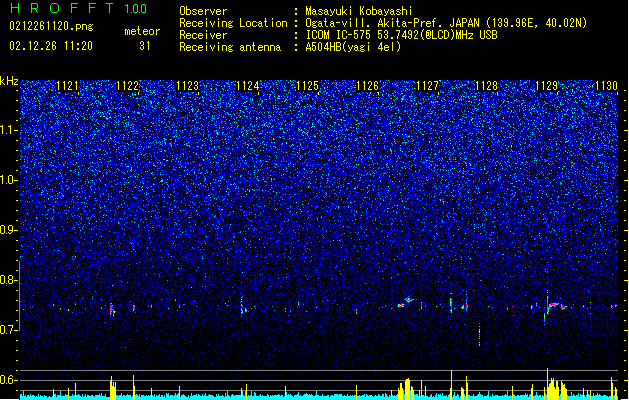Click the curved meteor echo before 1127
629x400 pixels.
(406, 302)
